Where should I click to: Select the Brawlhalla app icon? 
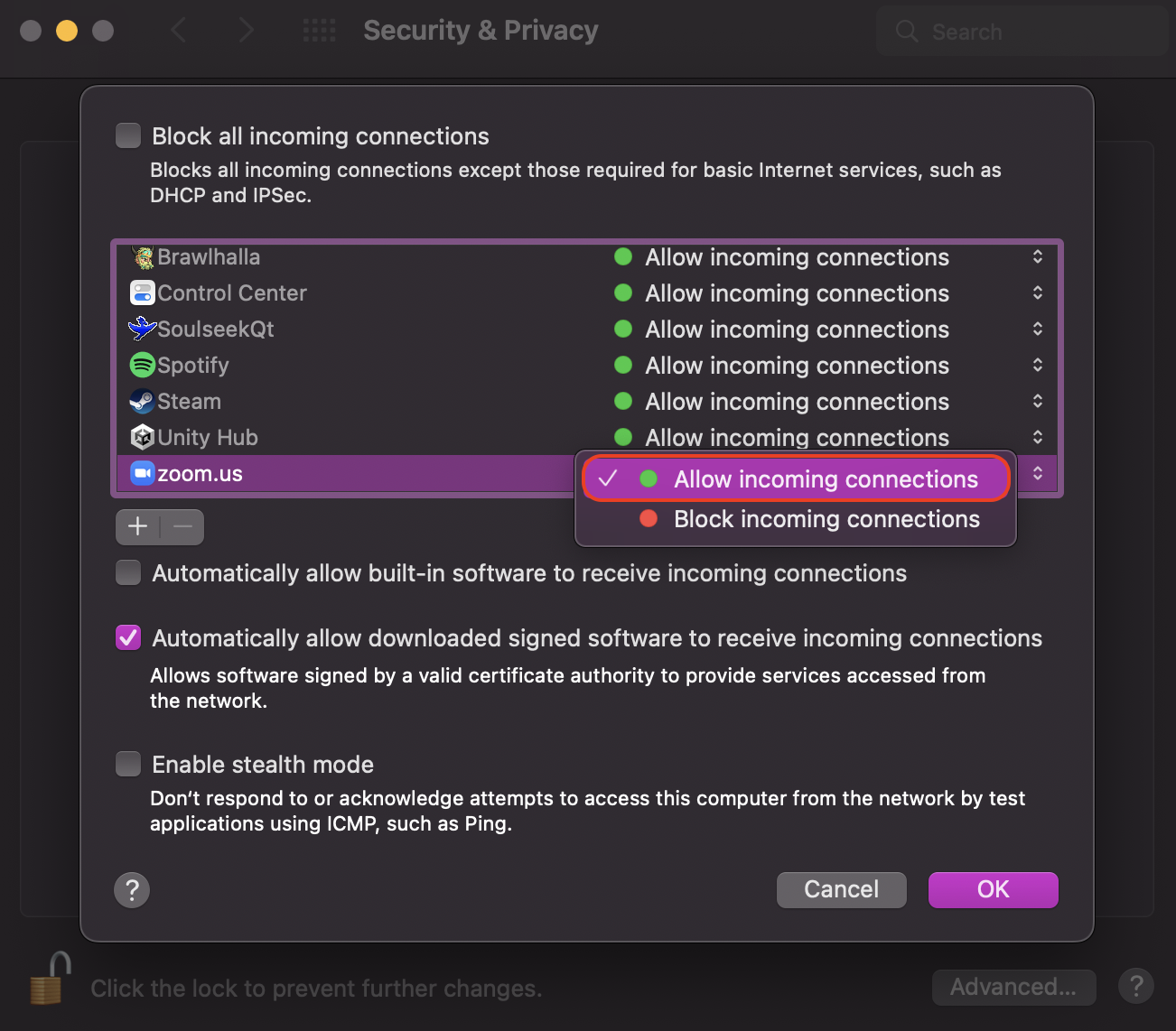[143, 257]
